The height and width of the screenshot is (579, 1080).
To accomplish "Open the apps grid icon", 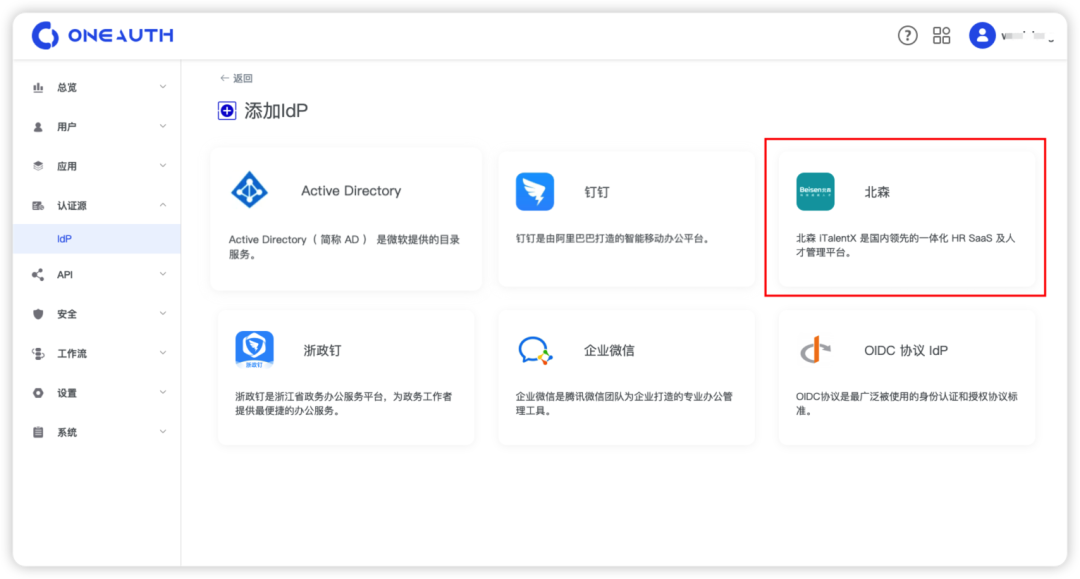I will 941,35.
